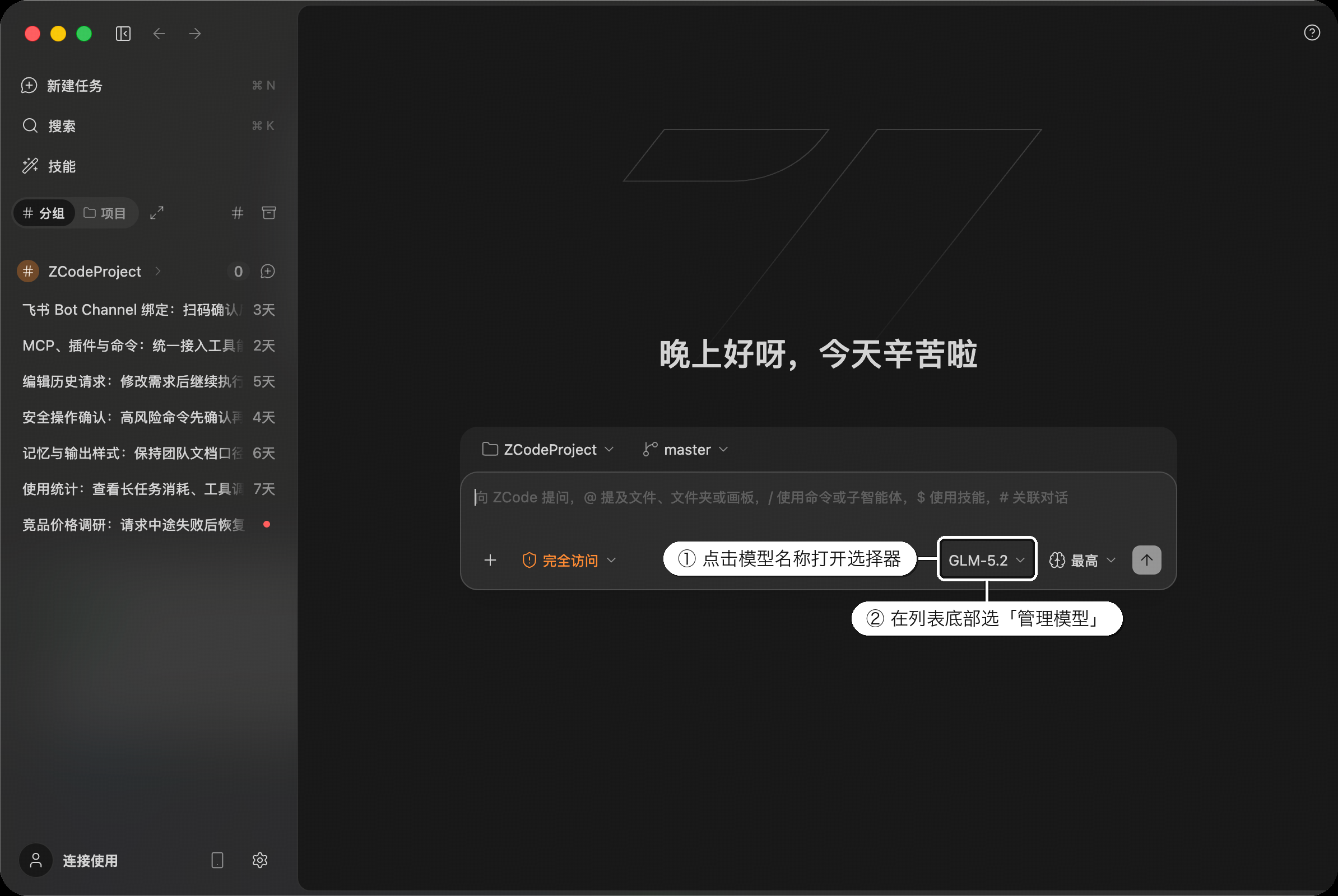Switch to the 分组 view tab
1338x896 pixels.
point(44,213)
